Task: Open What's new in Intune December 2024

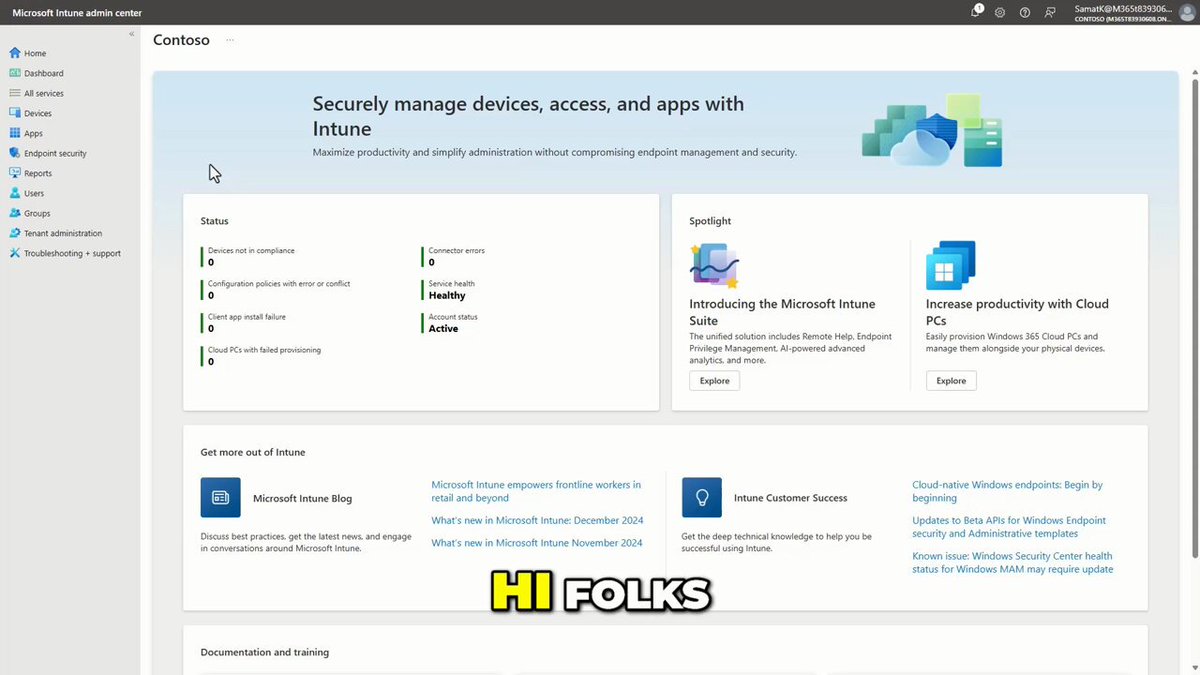Action: pyautogui.click(x=537, y=520)
